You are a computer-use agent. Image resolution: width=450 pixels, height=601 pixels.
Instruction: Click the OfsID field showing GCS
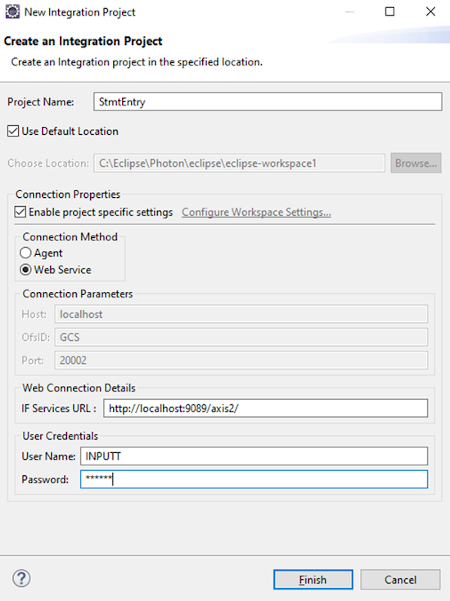pyautogui.click(x=241, y=337)
